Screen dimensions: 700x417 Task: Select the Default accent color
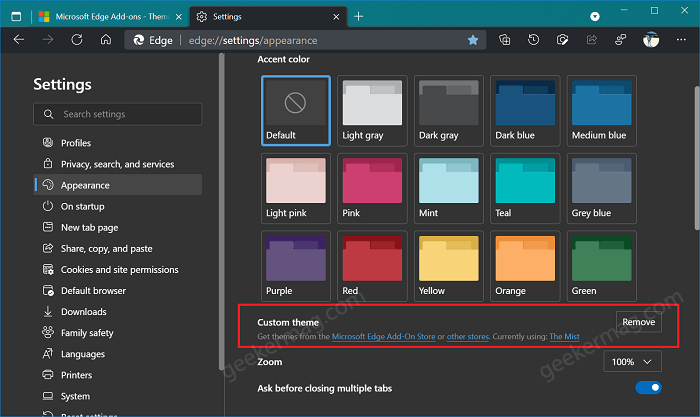coord(296,111)
